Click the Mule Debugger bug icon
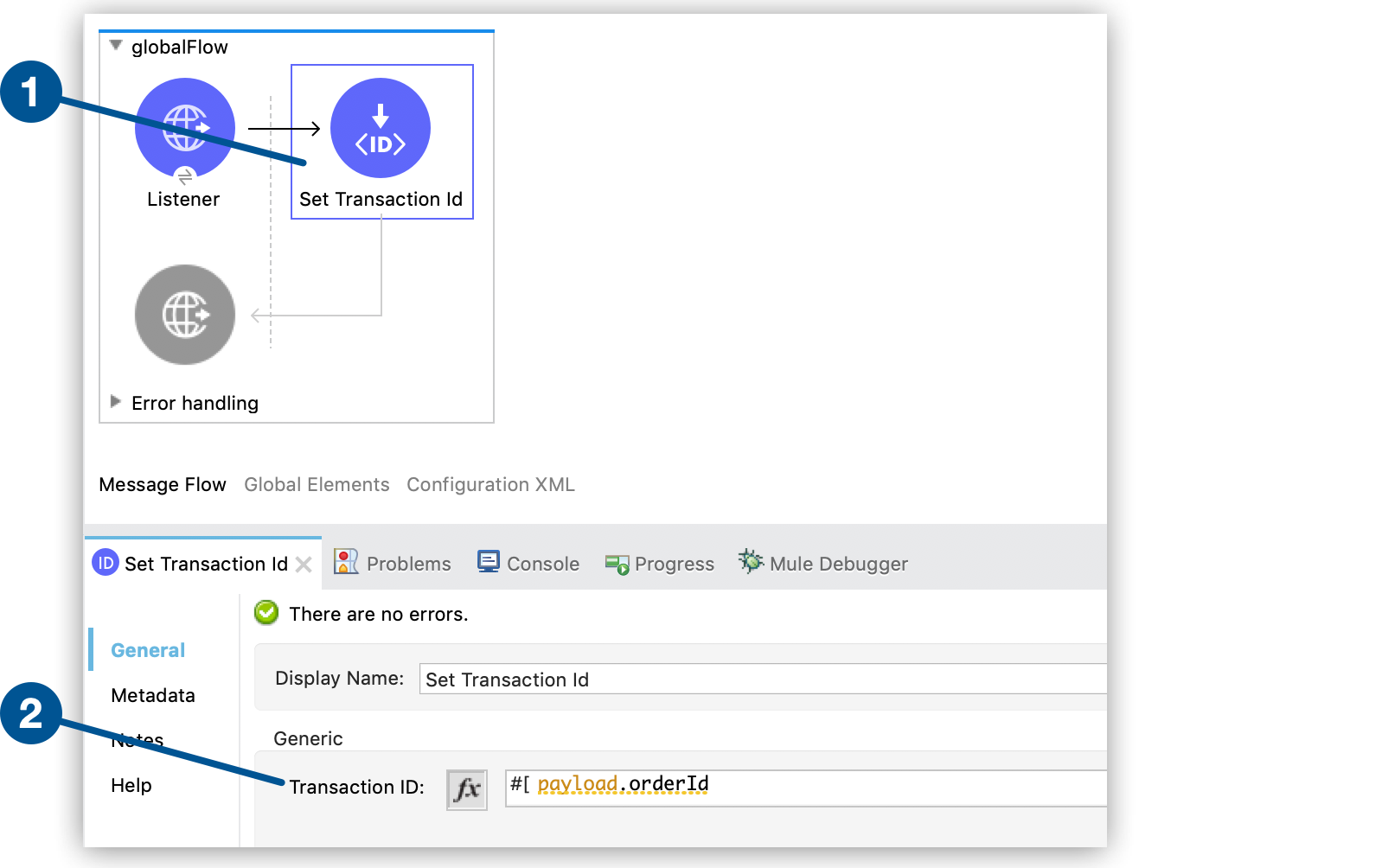 [750, 562]
